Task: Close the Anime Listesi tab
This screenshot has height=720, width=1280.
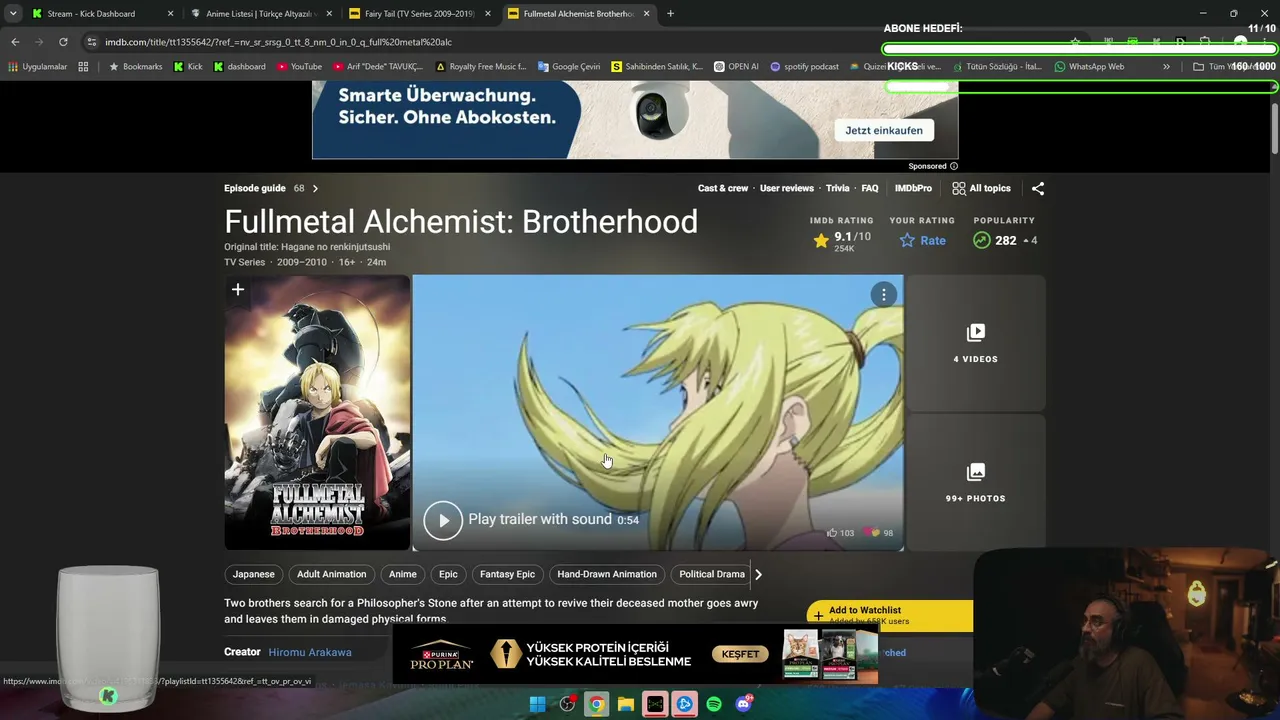Action: coord(329,14)
